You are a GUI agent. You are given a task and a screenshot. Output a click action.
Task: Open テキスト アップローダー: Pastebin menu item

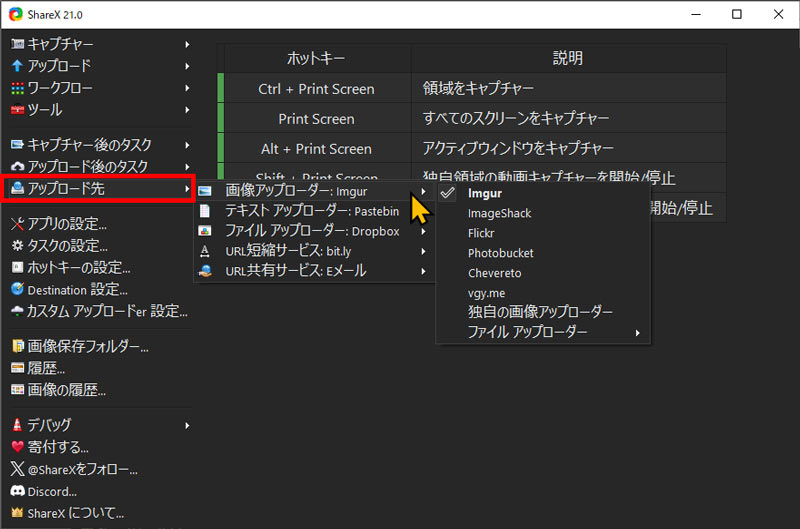(312, 211)
